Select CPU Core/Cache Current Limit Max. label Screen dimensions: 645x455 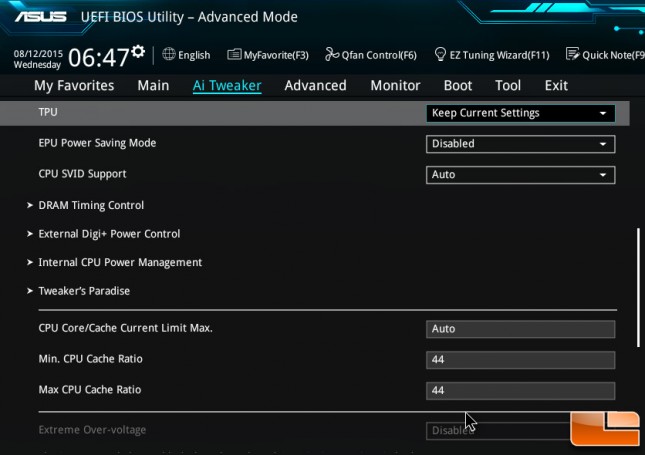point(125,328)
